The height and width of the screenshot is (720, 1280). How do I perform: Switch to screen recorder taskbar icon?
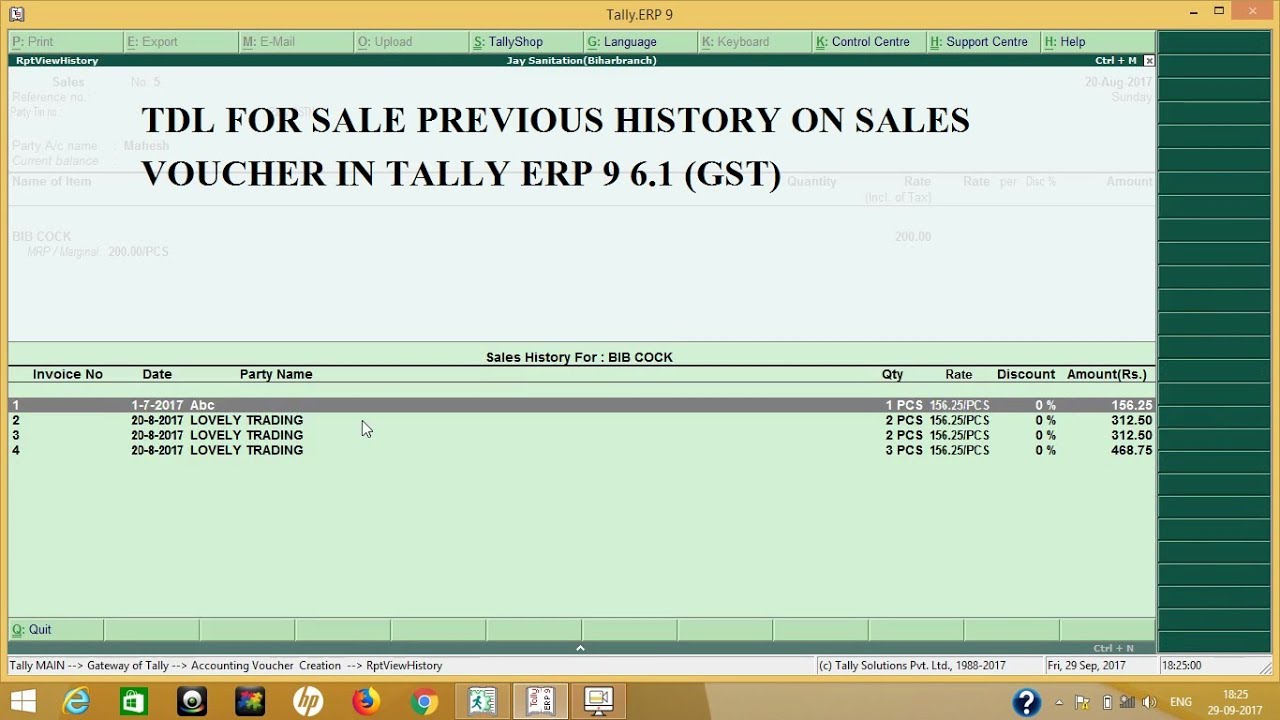598,702
